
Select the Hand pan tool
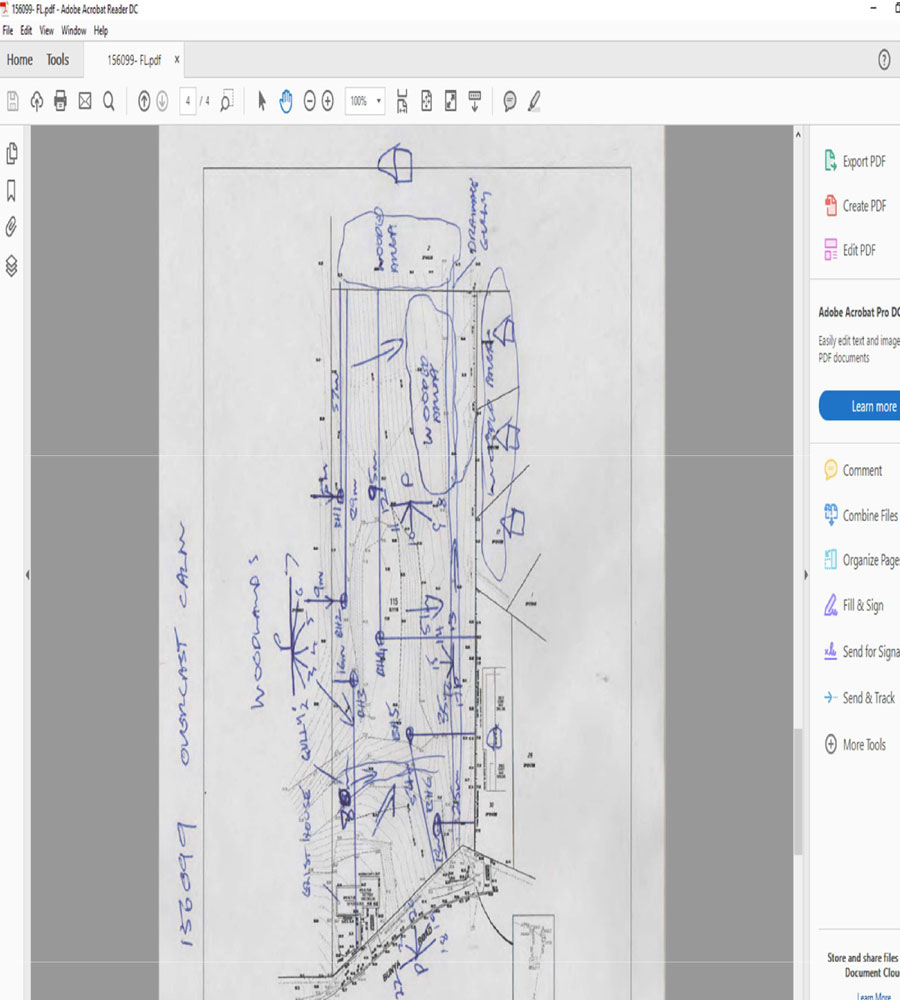coord(286,101)
